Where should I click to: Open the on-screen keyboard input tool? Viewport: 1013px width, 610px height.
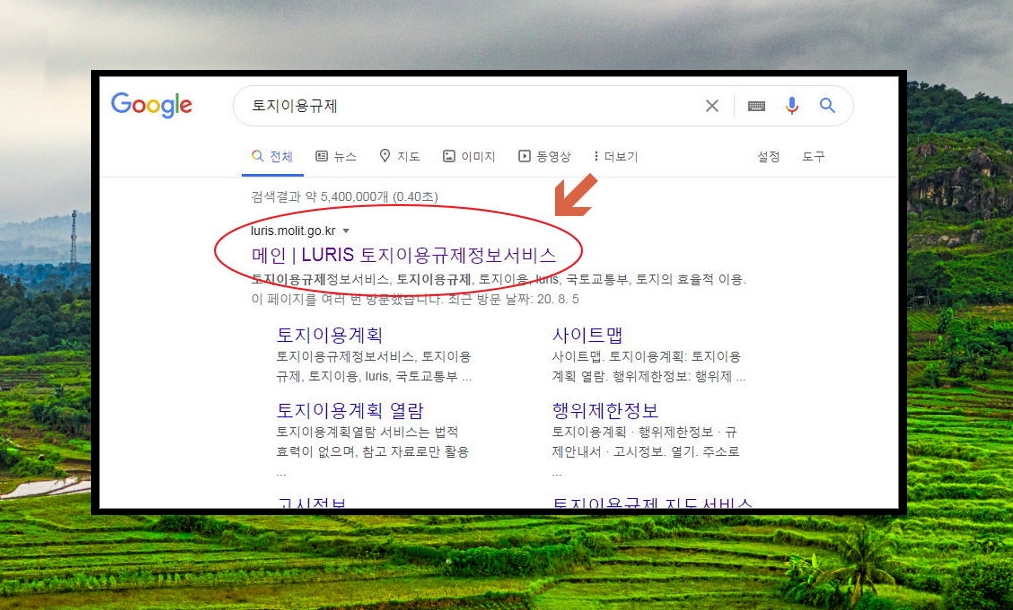[757, 105]
